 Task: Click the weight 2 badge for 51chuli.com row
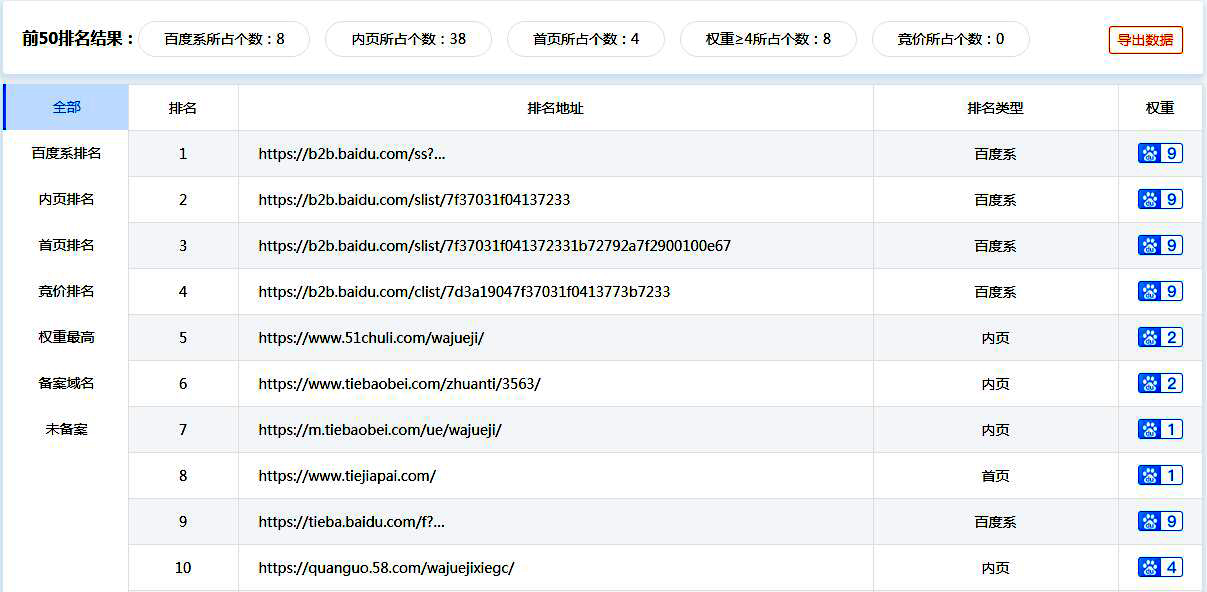pos(1160,337)
